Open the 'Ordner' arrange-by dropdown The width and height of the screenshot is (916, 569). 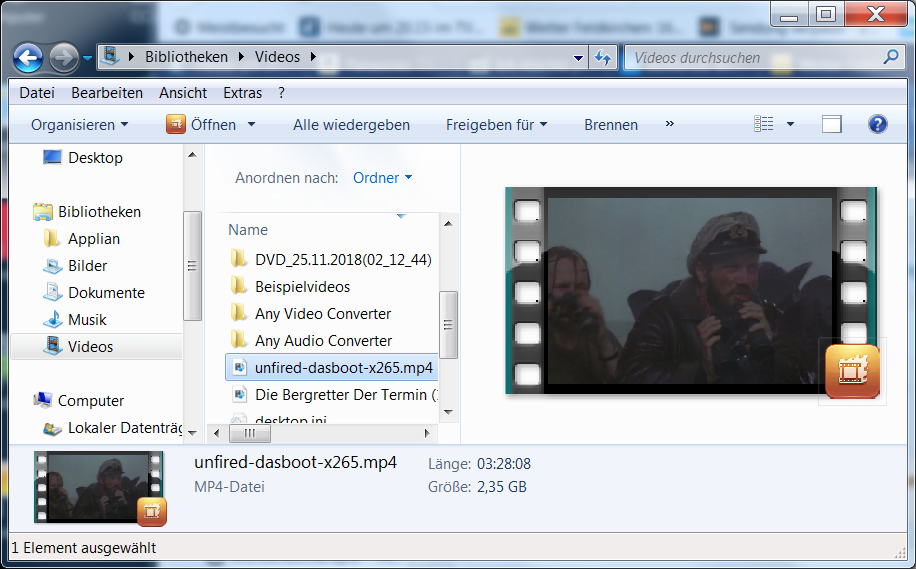[382, 178]
